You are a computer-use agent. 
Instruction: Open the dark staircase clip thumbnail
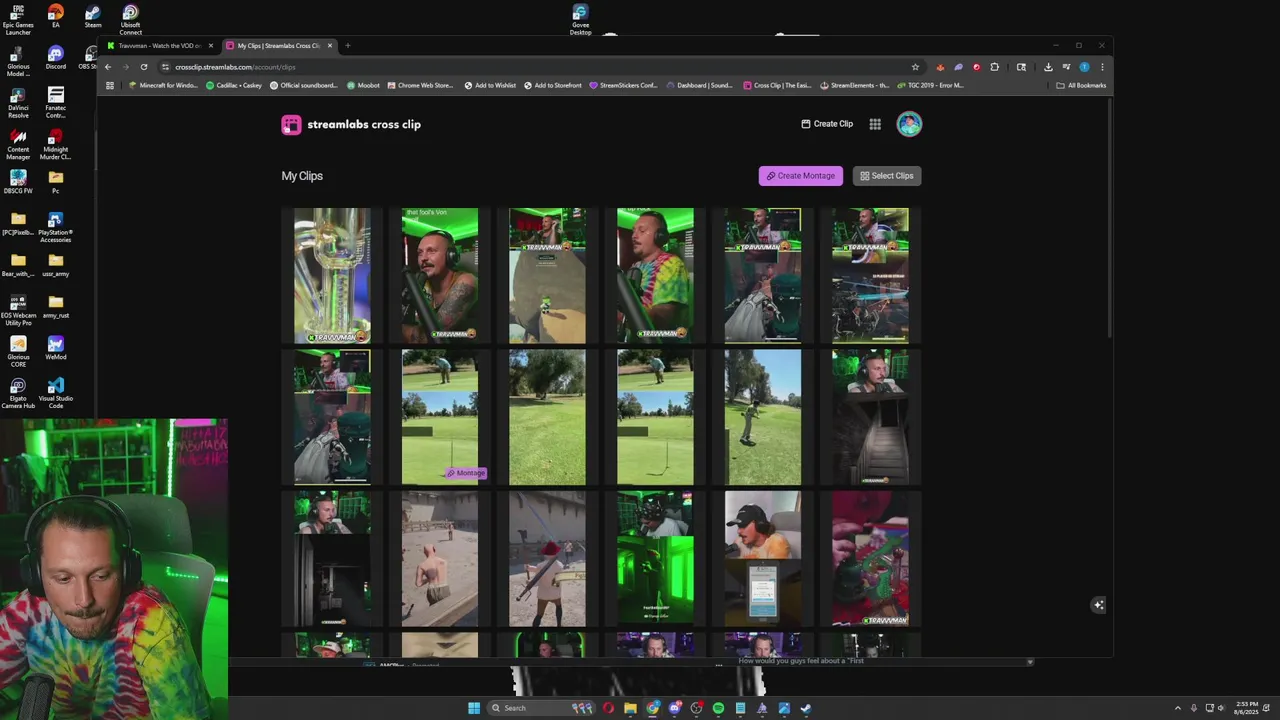coord(870,417)
